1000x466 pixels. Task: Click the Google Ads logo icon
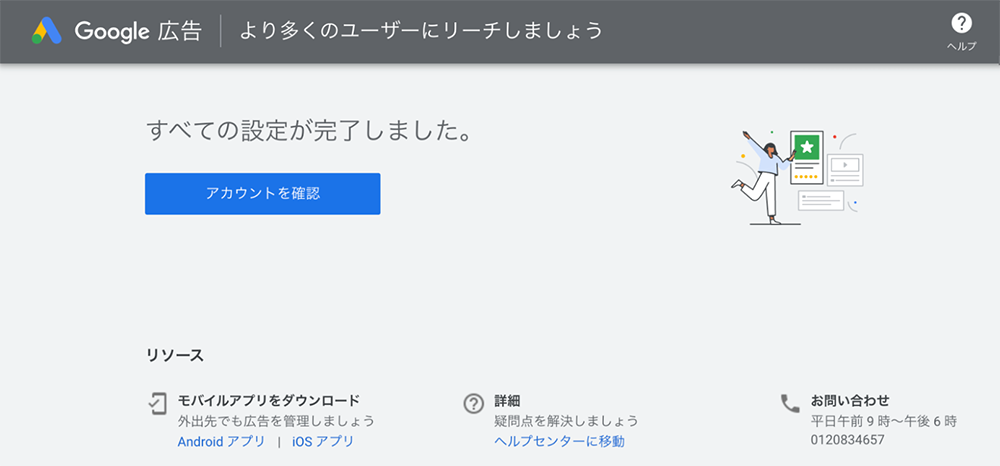47,31
